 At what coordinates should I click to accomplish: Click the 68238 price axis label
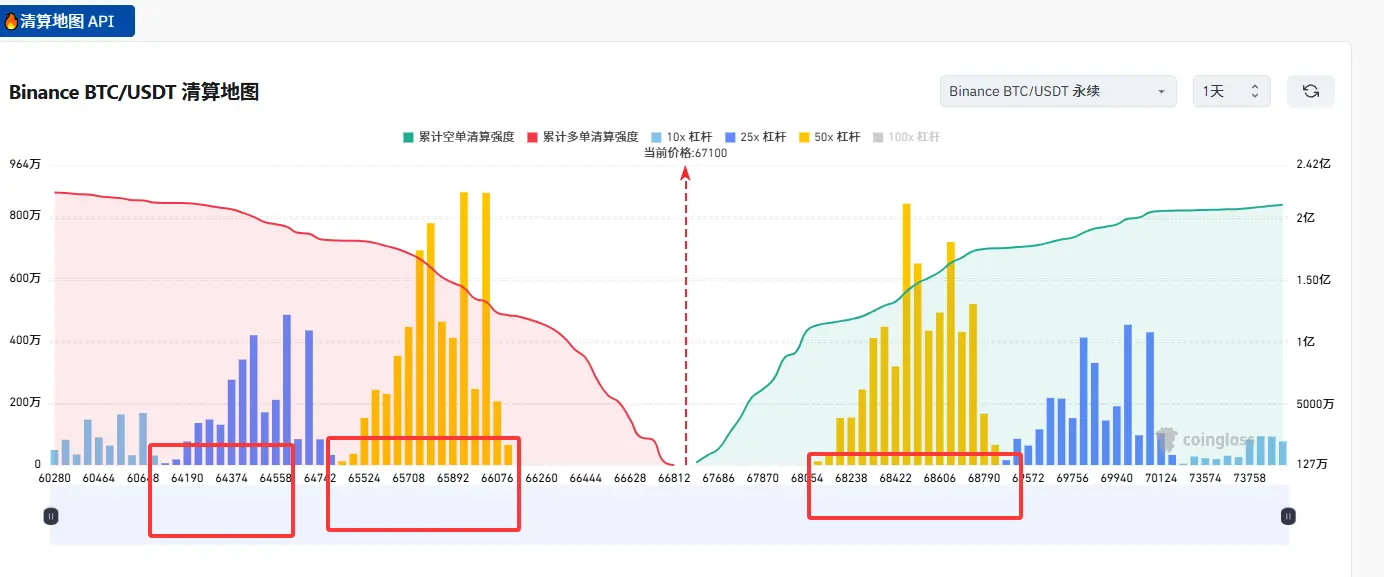(851, 479)
